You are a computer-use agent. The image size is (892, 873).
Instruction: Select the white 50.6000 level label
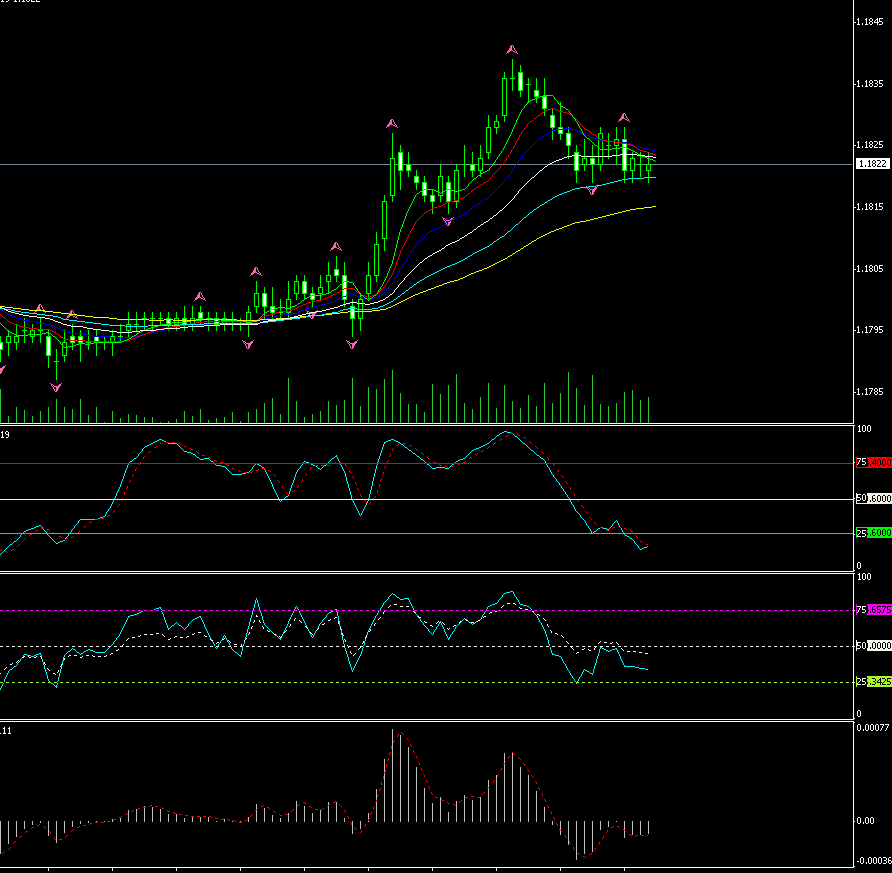click(874, 499)
